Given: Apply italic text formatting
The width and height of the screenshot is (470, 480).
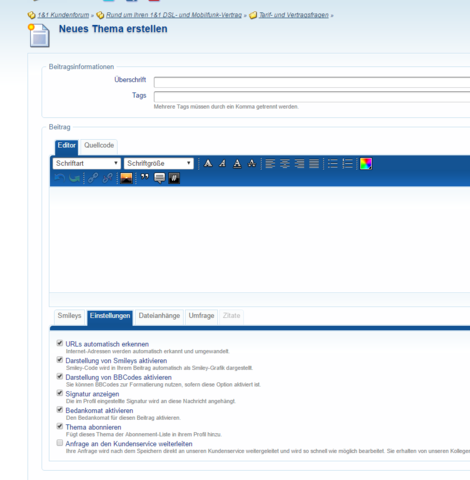Looking at the screenshot, I should click(223, 163).
